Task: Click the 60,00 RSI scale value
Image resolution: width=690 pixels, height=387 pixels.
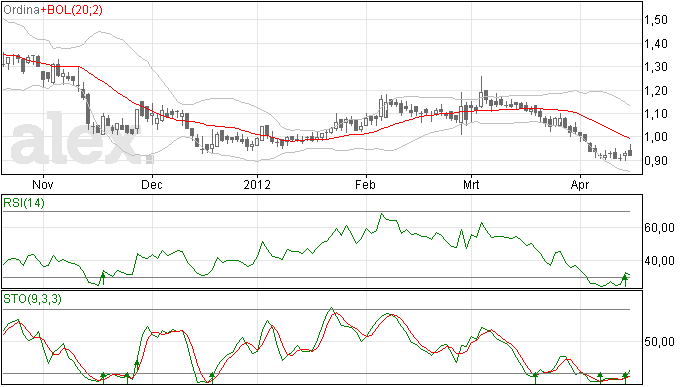Action: (x=659, y=228)
